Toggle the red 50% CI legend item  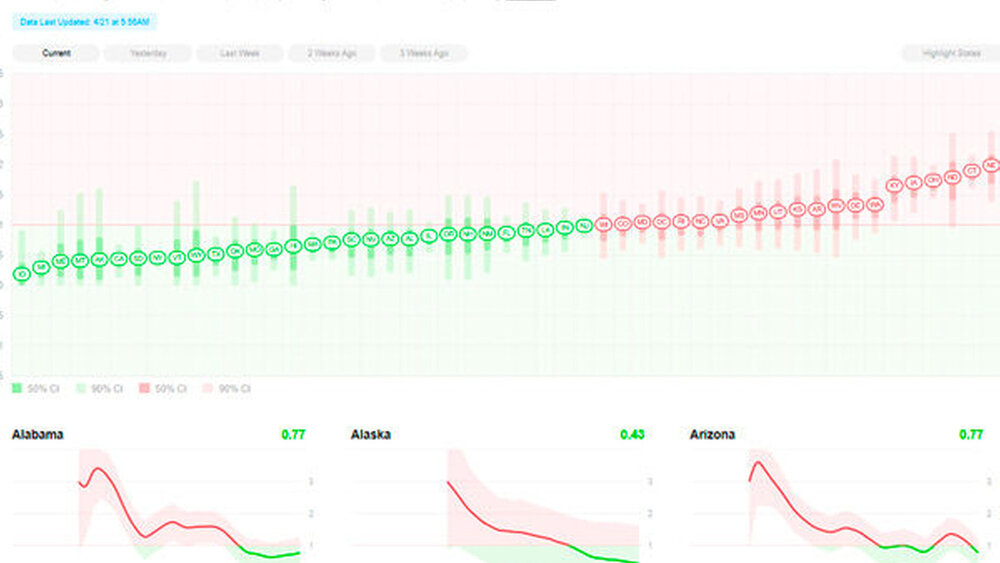click(164, 388)
